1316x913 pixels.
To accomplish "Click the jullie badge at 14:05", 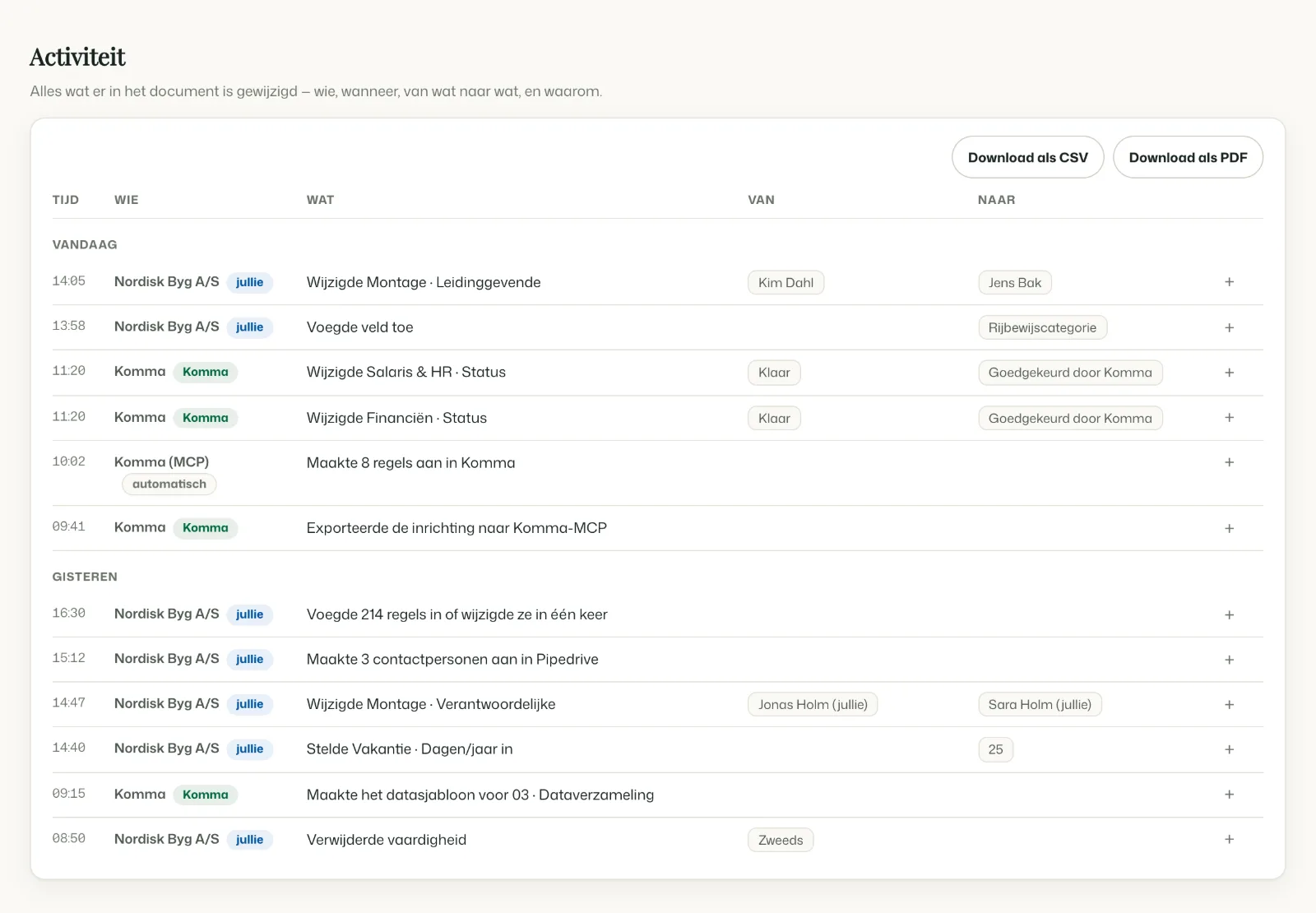I will pos(249,282).
